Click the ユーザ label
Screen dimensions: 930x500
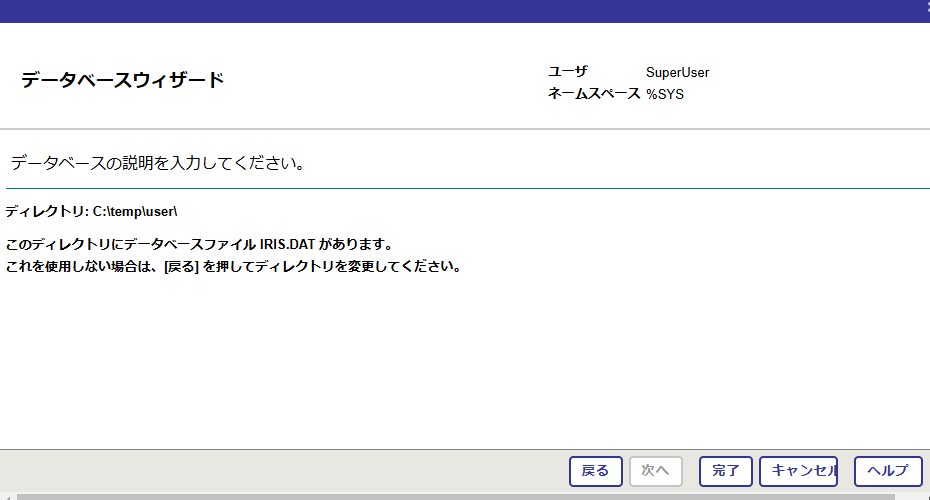[x=568, y=72]
